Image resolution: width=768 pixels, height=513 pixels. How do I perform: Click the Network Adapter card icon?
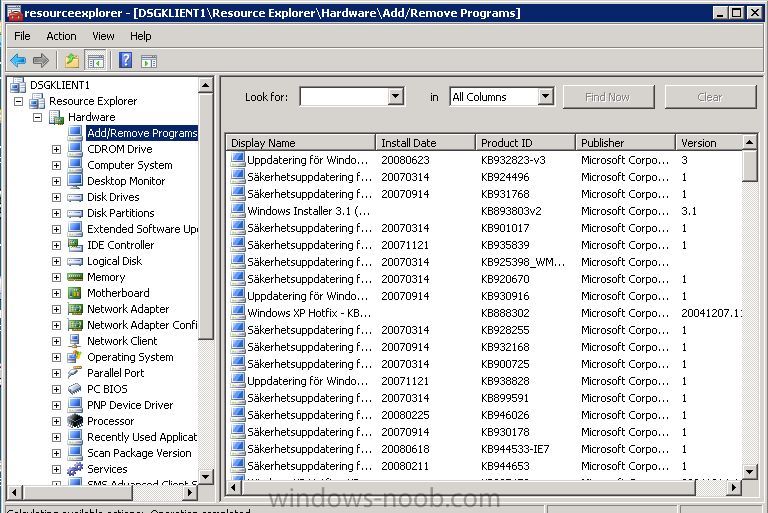click(x=75, y=309)
